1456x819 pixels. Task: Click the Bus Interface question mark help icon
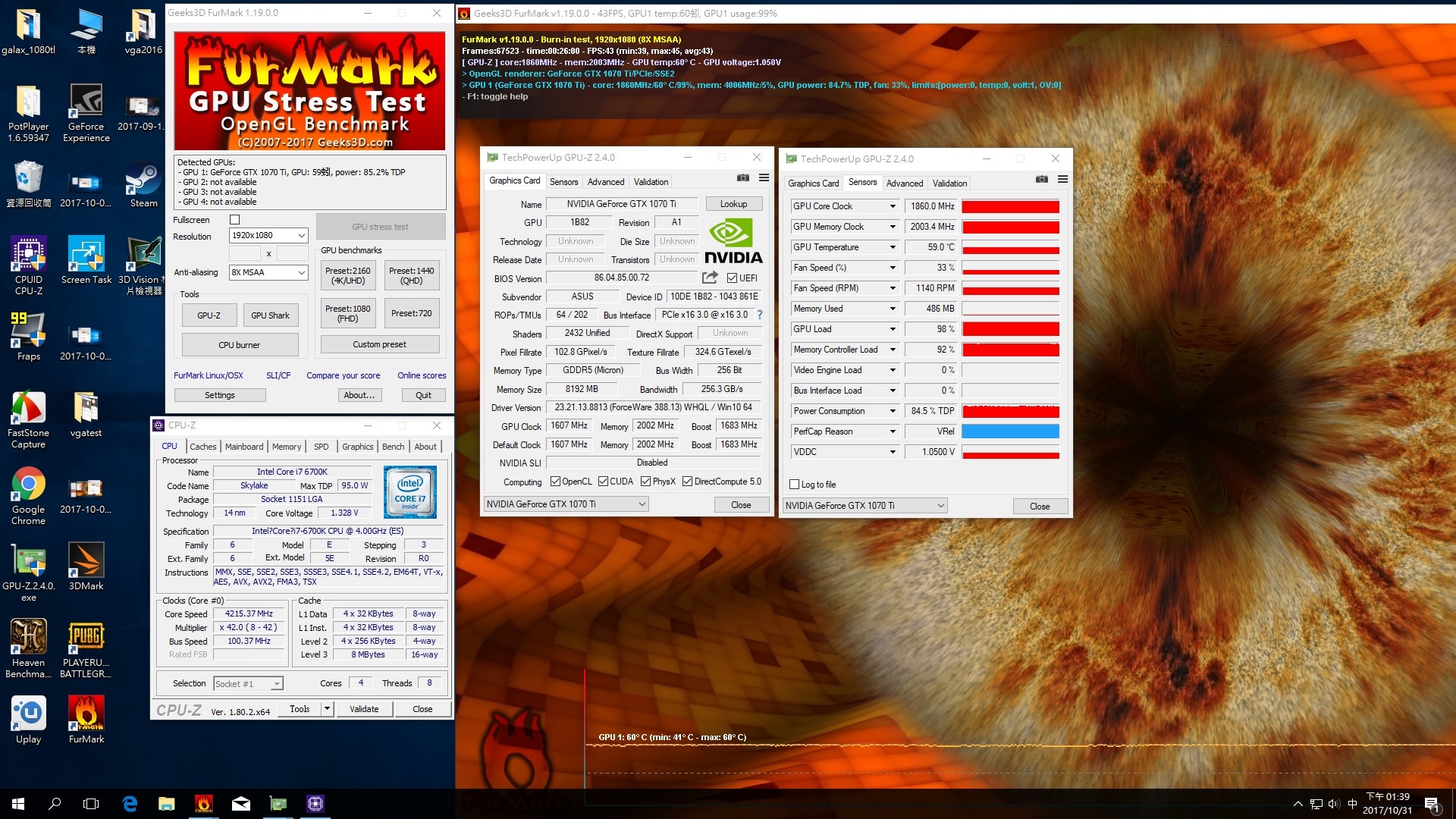(x=759, y=315)
